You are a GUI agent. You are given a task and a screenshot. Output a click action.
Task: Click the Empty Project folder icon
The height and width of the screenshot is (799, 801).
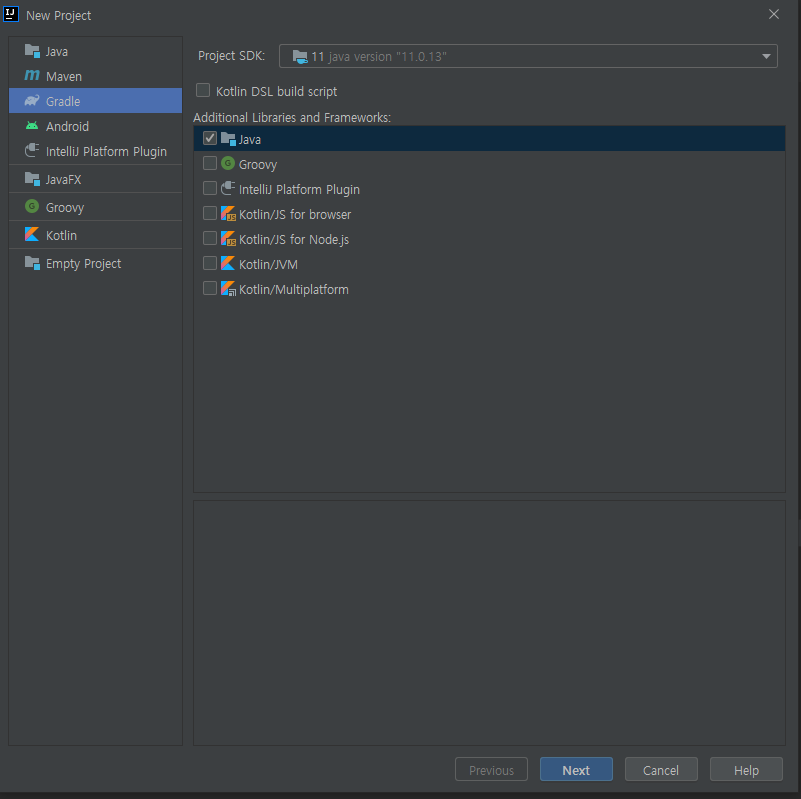tap(32, 263)
